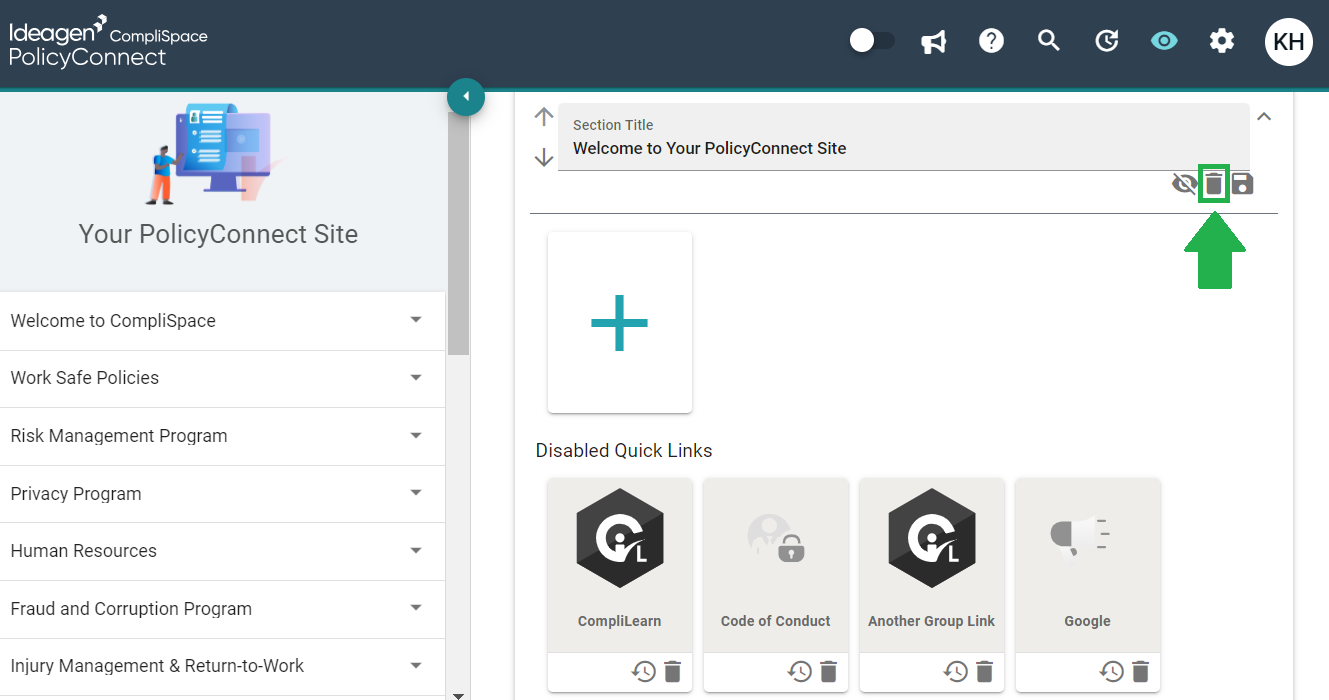Move the section down with the down arrow
Image resolution: width=1329 pixels, height=700 pixels.
[x=544, y=157]
